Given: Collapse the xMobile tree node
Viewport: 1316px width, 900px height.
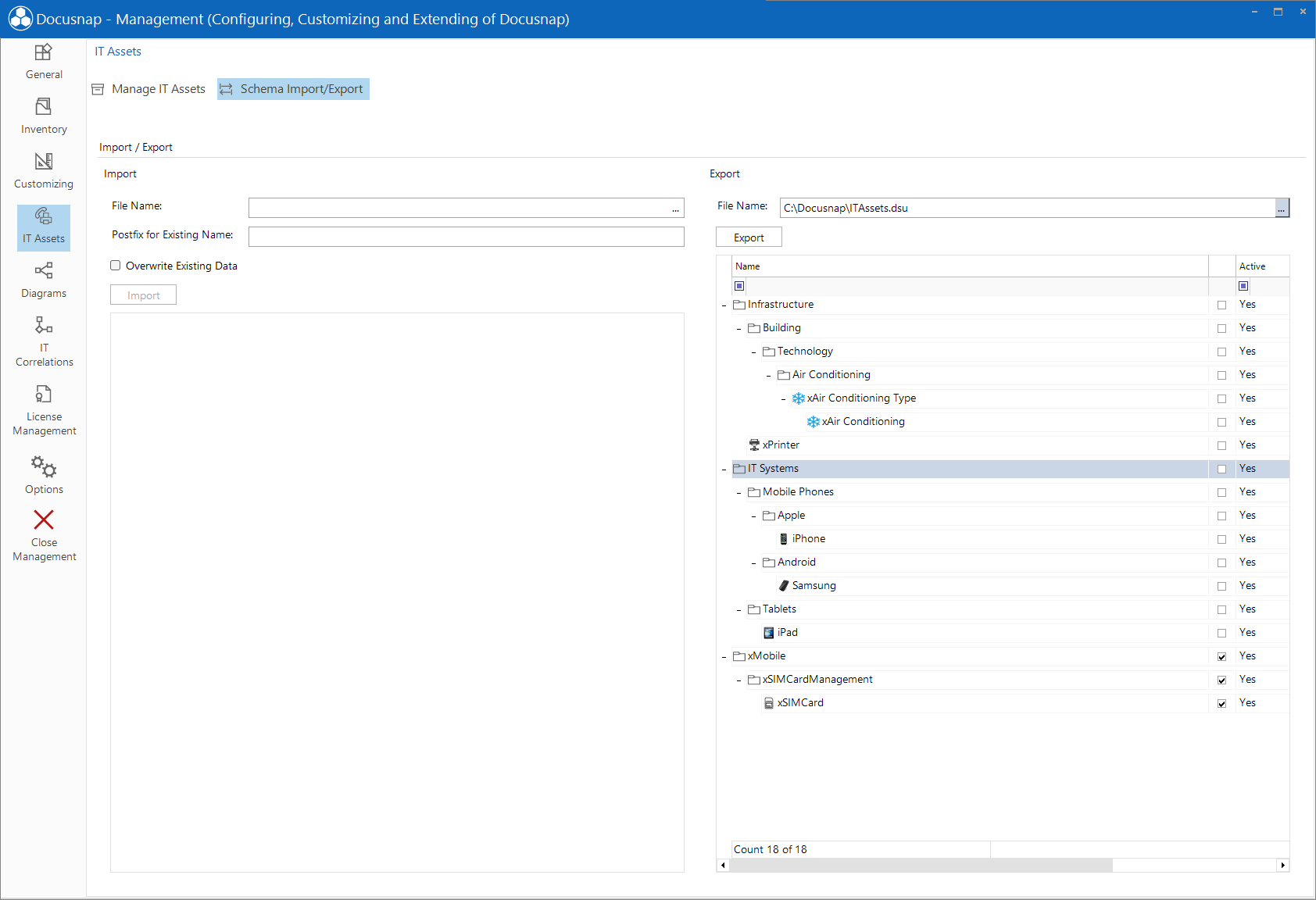Looking at the screenshot, I should tap(724, 656).
